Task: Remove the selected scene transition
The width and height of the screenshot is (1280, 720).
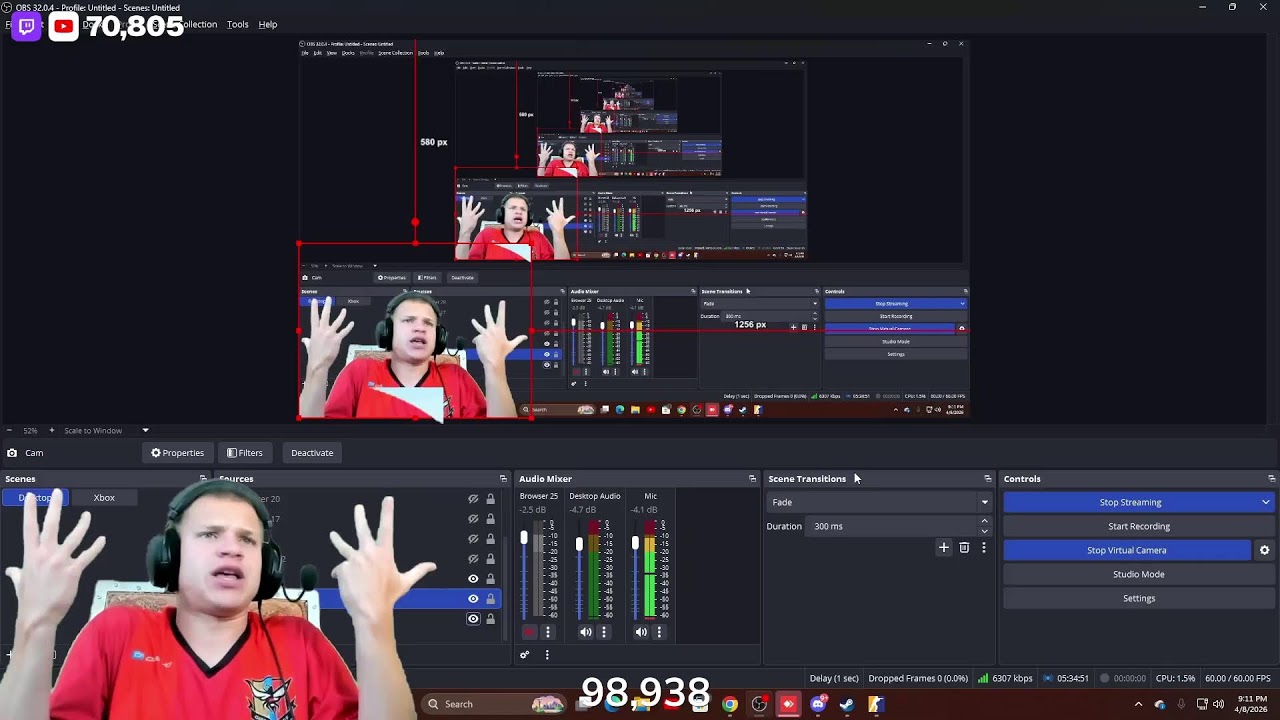Action: coord(964,547)
